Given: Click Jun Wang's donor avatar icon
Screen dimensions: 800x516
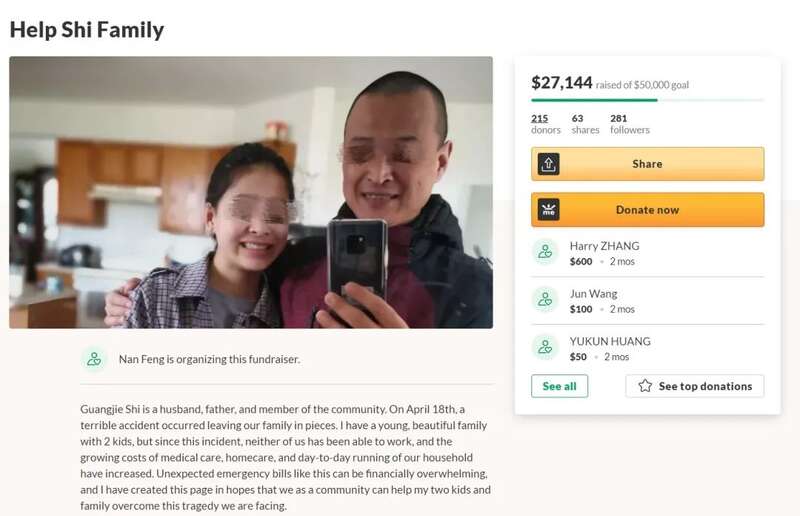Looking at the screenshot, I should (x=545, y=301).
